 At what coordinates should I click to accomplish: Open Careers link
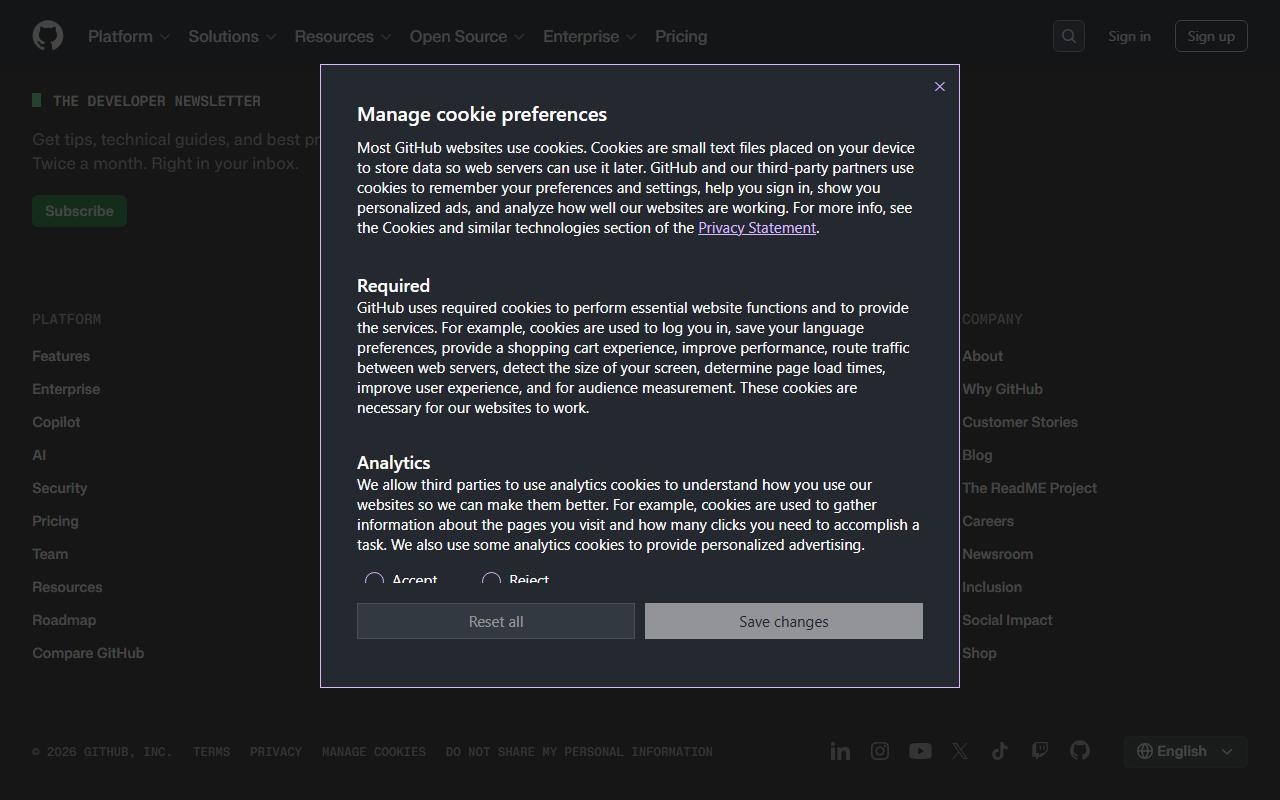coord(988,521)
